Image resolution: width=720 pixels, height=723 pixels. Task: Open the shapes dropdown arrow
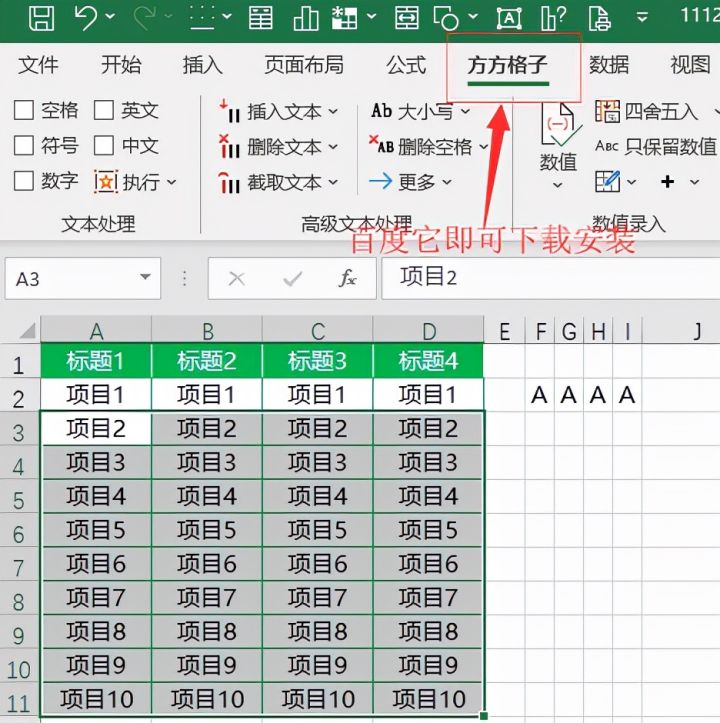click(x=473, y=17)
